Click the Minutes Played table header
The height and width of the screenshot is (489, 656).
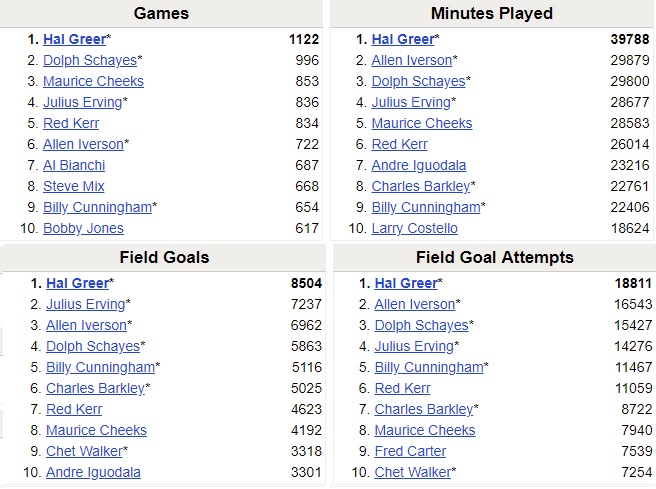492,13
